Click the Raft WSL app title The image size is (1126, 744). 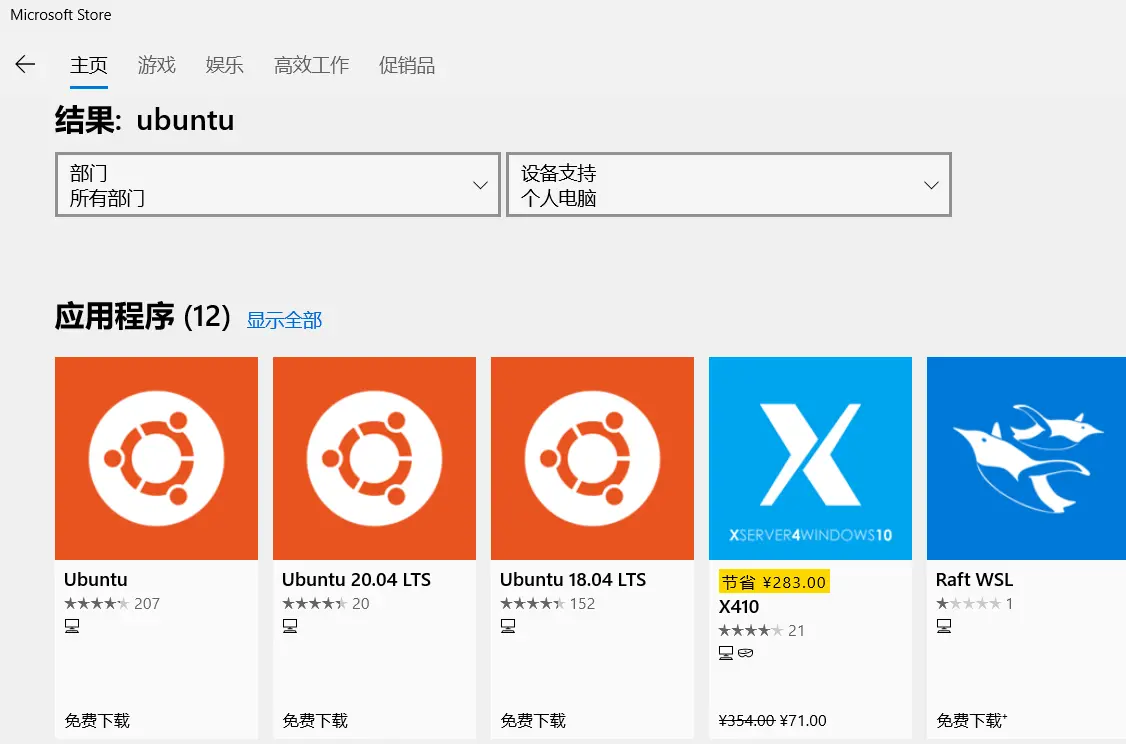pos(974,580)
